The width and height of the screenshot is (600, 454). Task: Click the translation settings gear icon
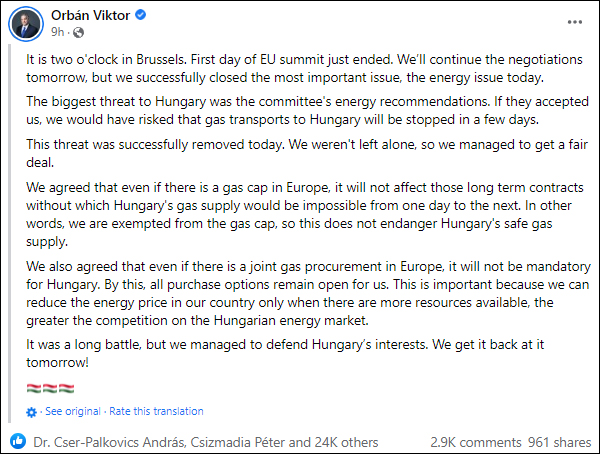coord(31,412)
